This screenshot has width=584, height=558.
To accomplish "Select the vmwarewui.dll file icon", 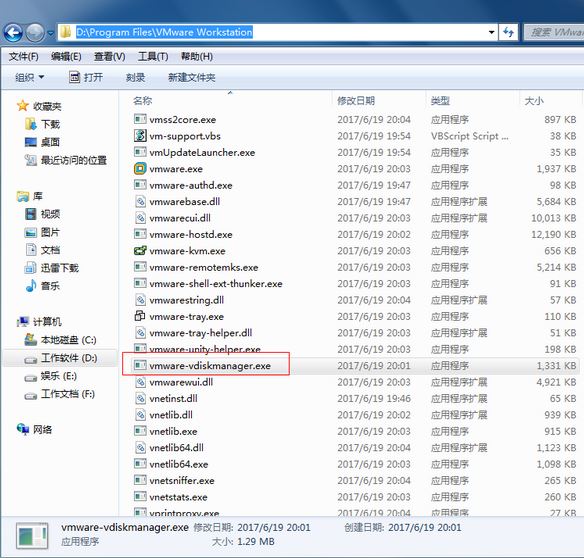I will (140, 382).
